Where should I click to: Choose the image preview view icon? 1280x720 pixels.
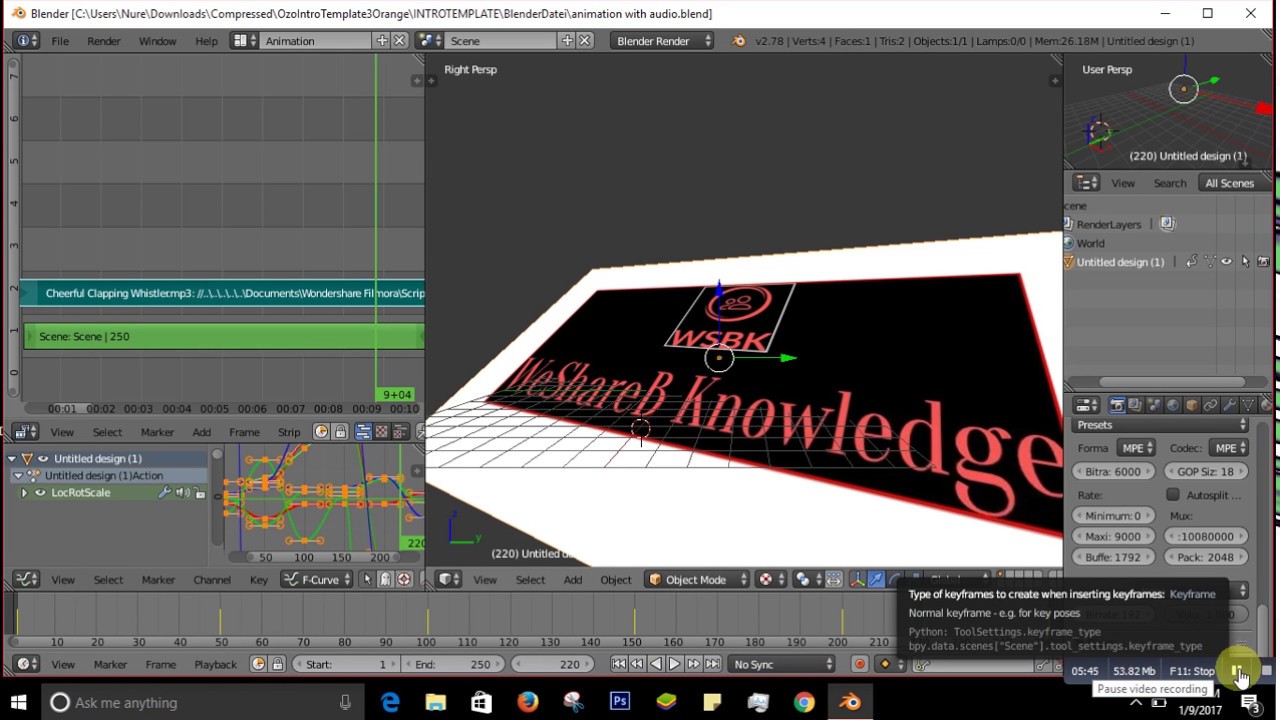381,432
